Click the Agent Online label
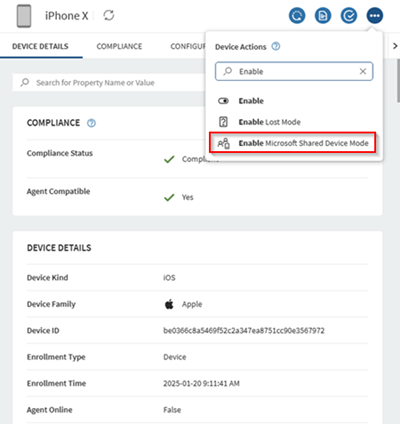This screenshot has width=400, height=424. click(x=49, y=410)
